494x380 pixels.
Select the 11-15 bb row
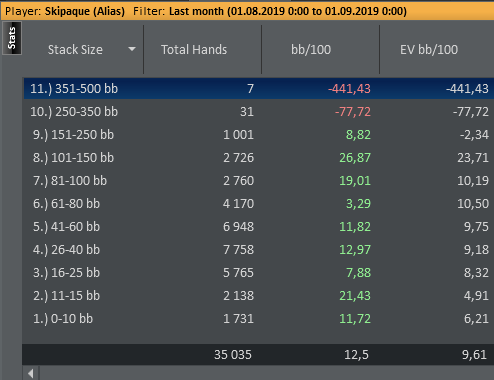[x=259, y=296]
